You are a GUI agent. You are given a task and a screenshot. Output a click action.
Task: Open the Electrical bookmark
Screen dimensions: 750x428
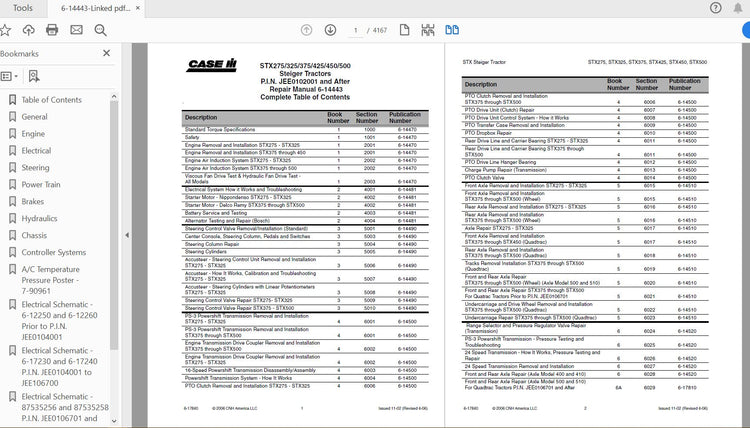[36, 151]
